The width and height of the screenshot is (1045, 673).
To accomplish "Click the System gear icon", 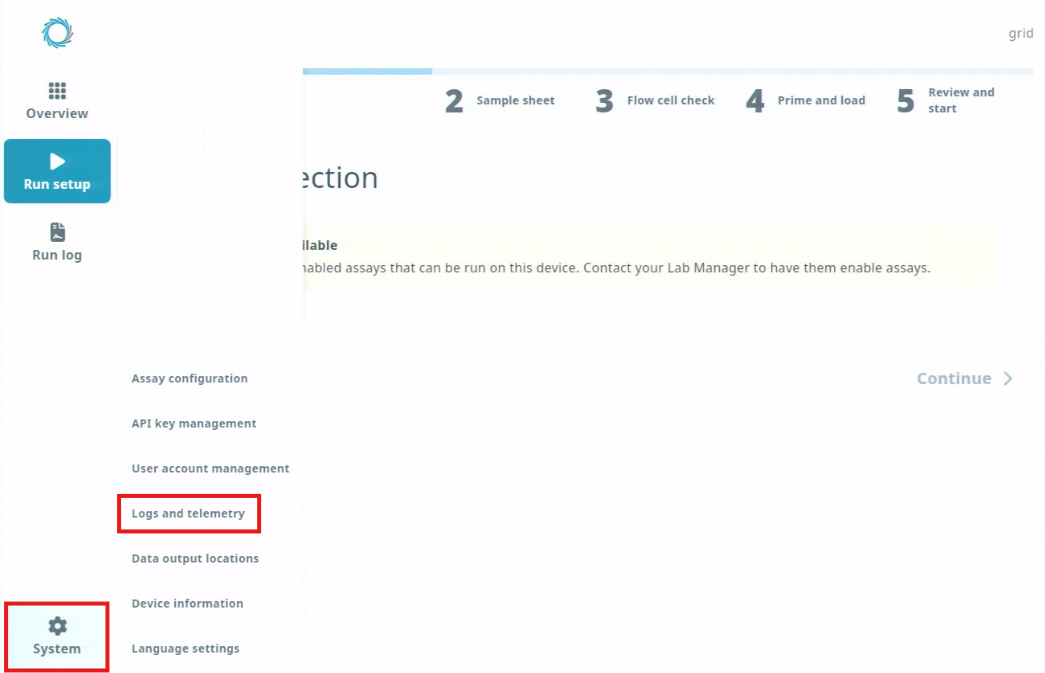I will (x=57, y=626).
